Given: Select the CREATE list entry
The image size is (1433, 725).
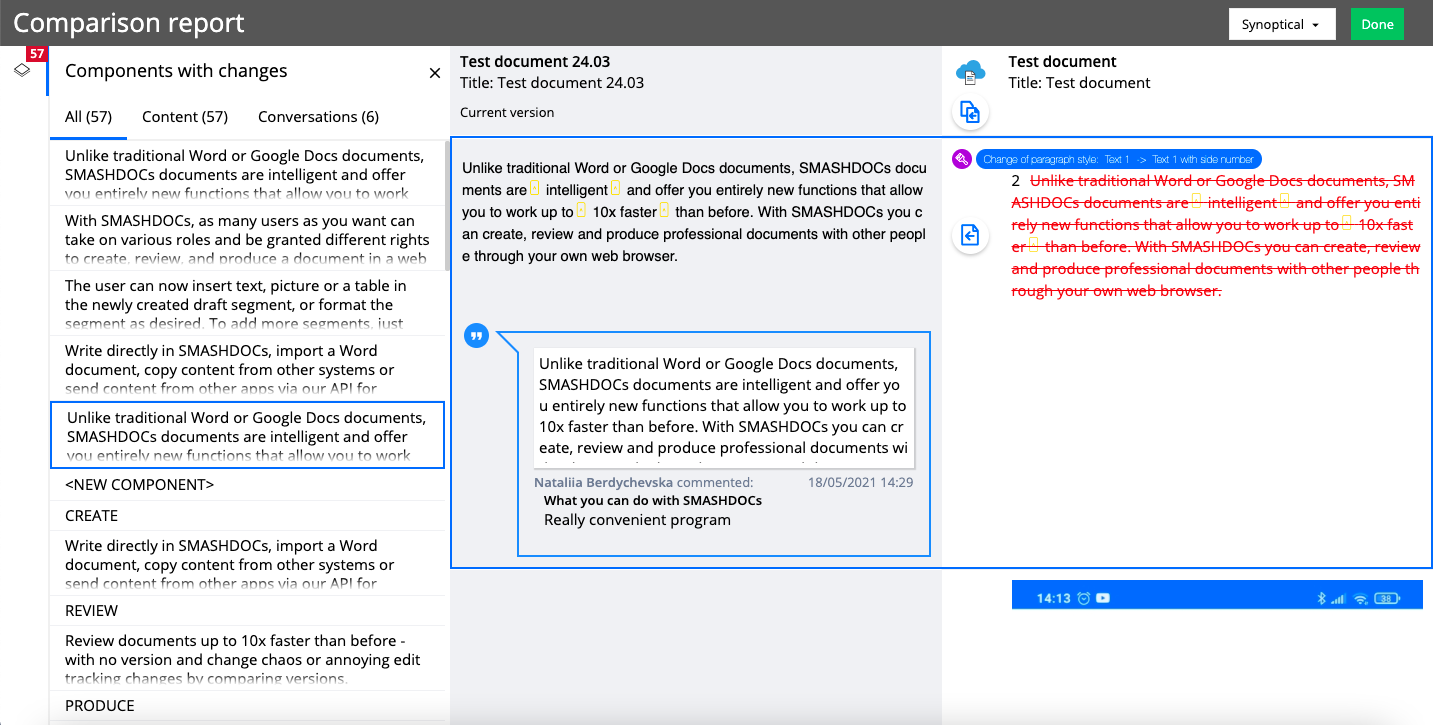Looking at the screenshot, I should [247, 516].
